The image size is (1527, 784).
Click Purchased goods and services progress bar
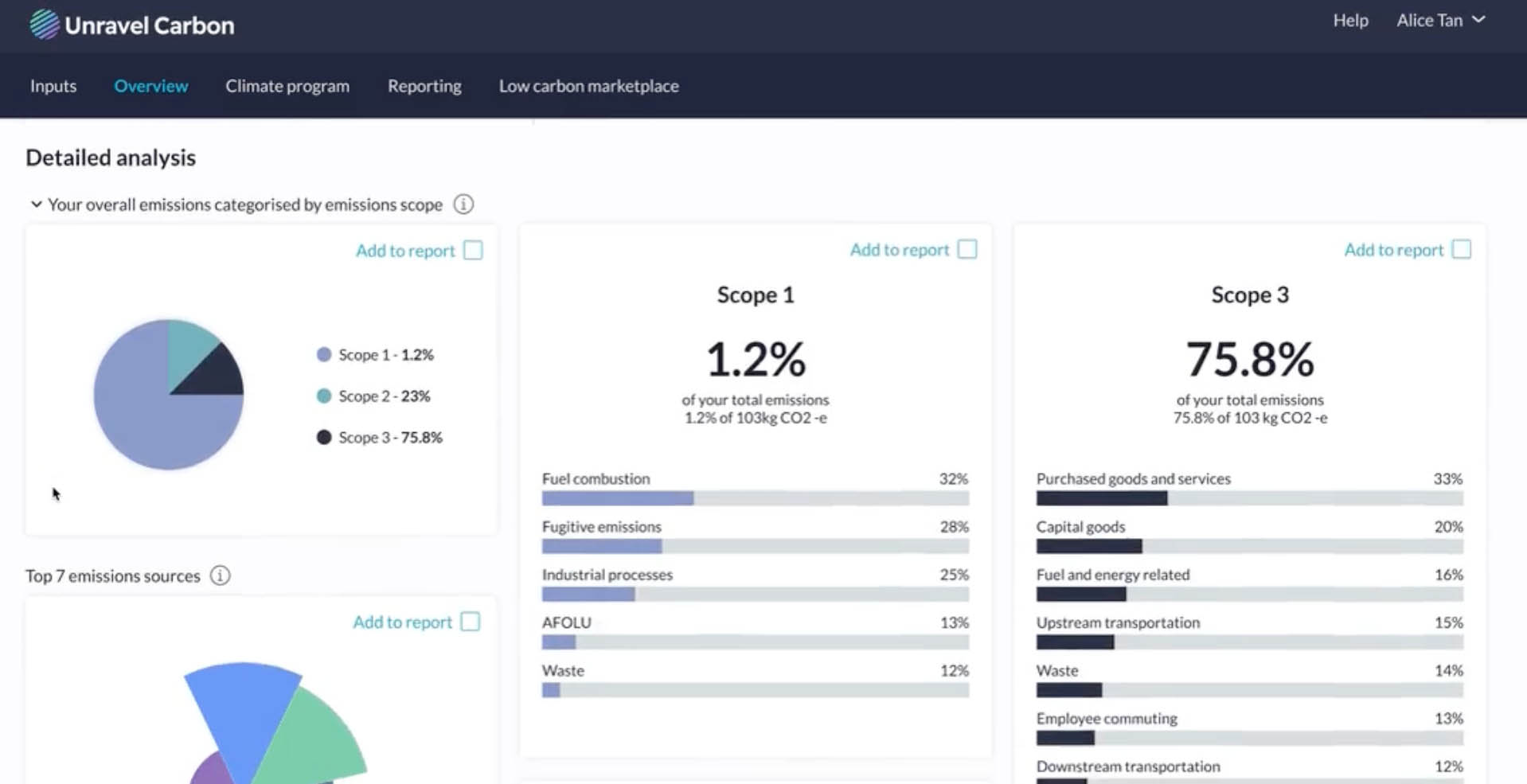click(x=1250, y=498)
